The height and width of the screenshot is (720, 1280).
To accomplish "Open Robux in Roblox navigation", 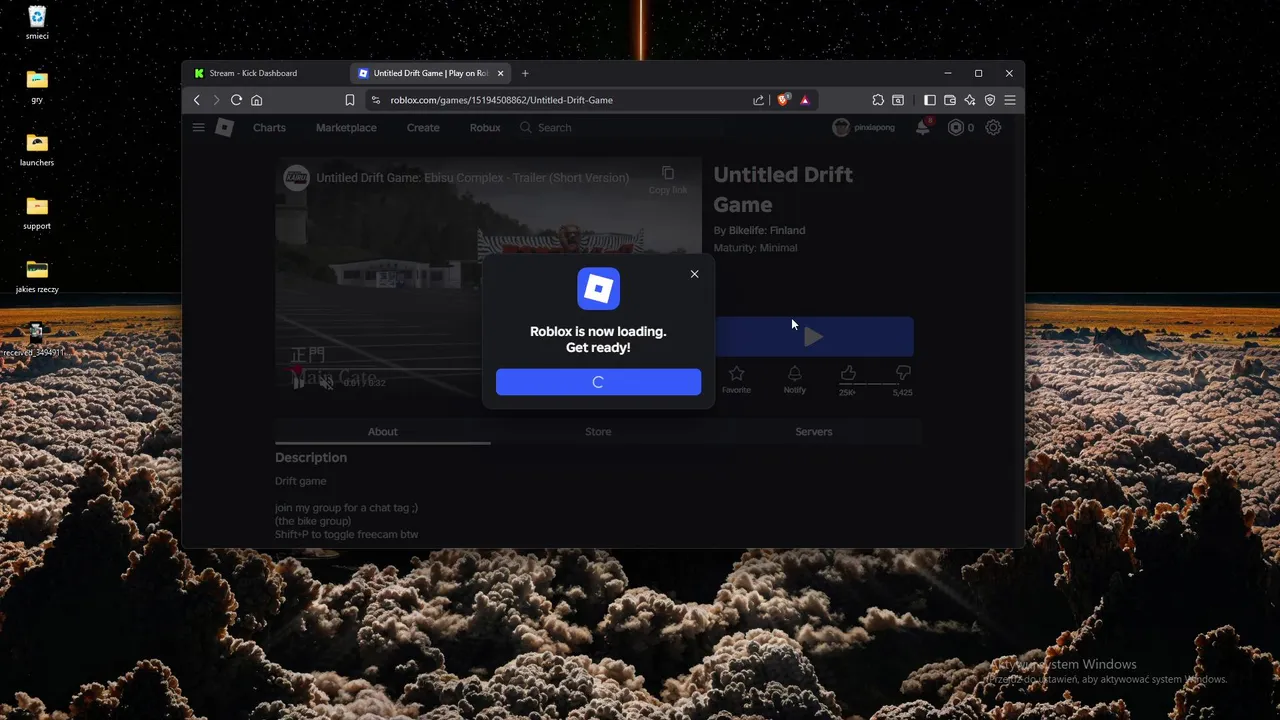I will pyautogui.click(x=485, y=128).
